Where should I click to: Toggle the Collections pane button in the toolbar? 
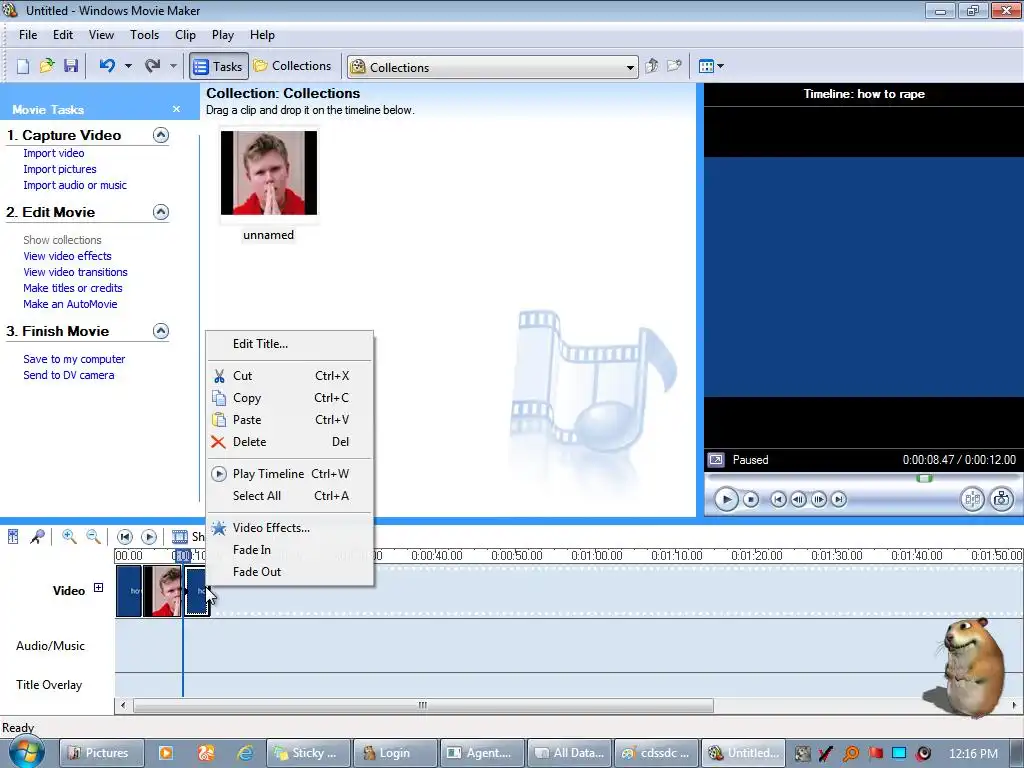[x=293, y=66]
